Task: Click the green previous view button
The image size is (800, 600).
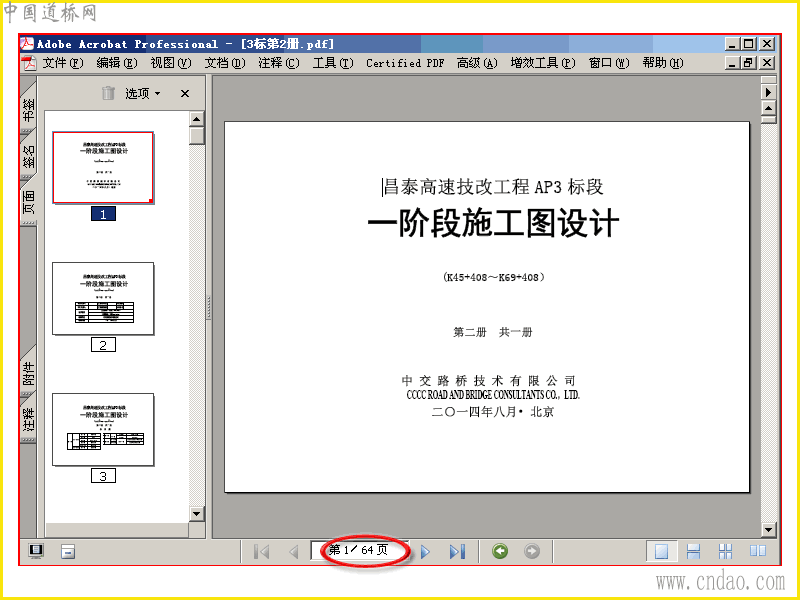Action: [500, 552]
